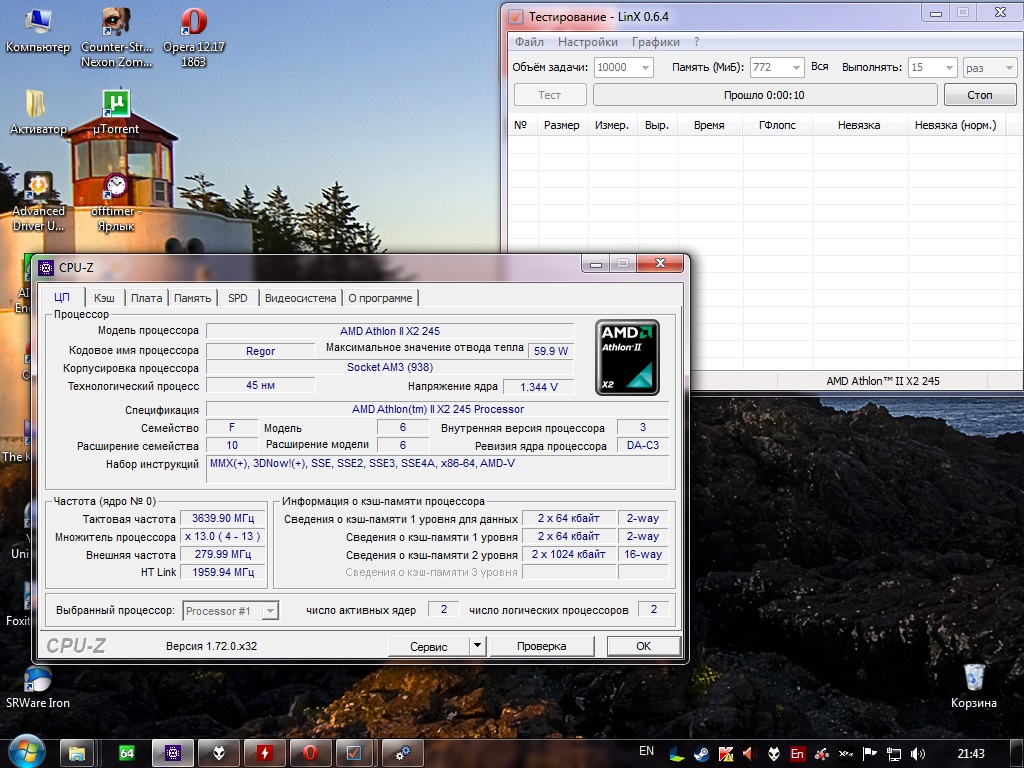Open the ? help menu in LinX
This screenshot has height=768, width=1024.
(x=696, y=42)
